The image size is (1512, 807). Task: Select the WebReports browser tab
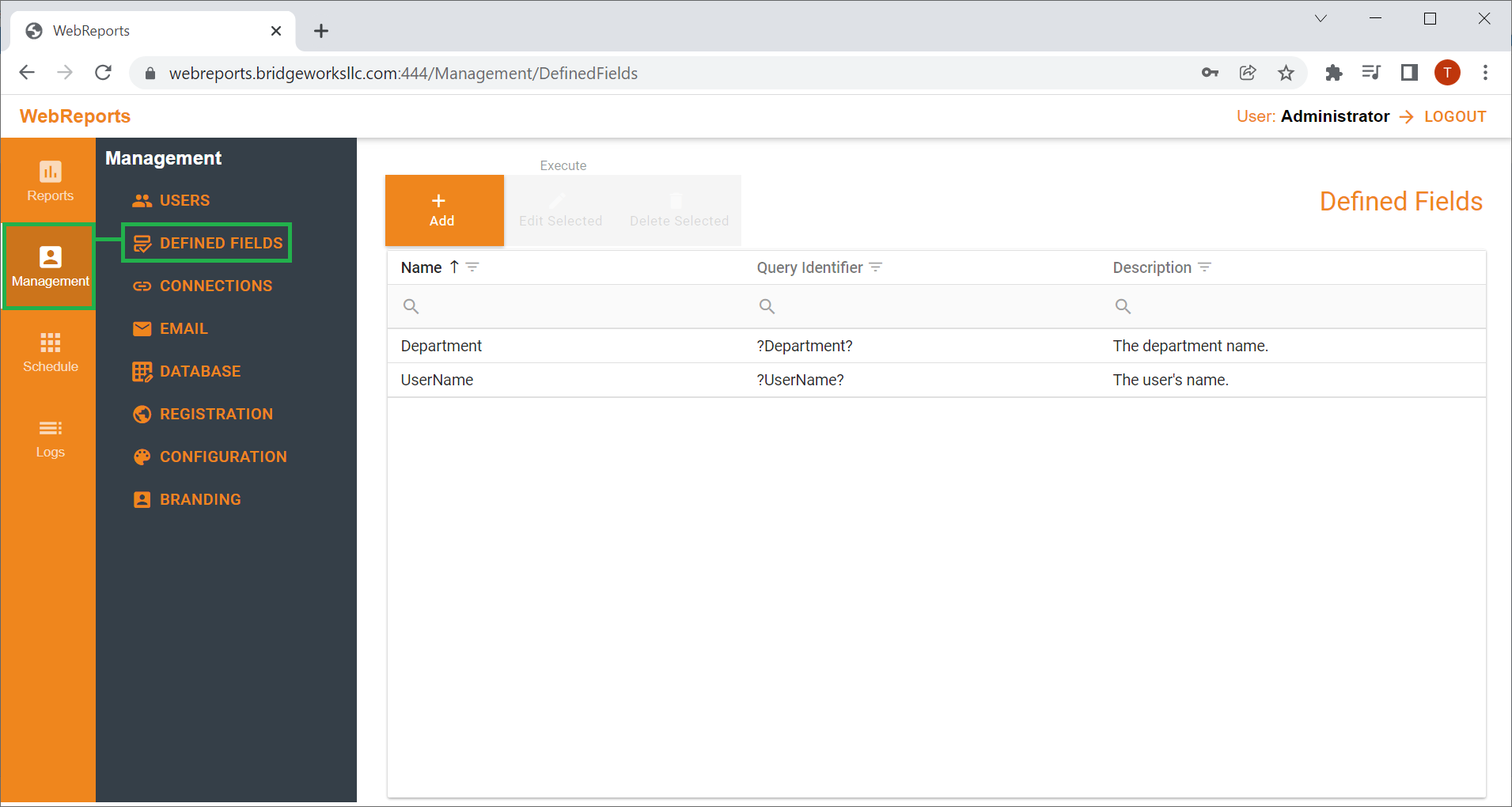click(x=153, y=31)
